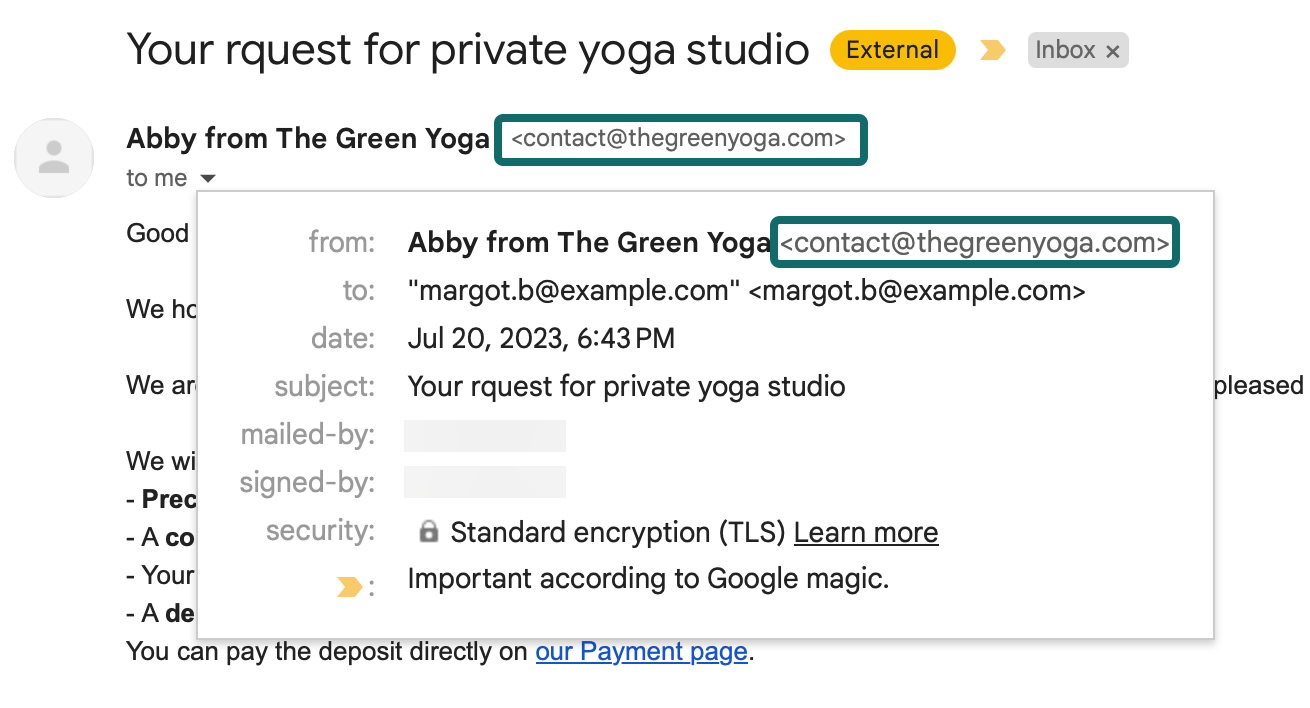
Task: Click the redacted mailed-by value
Action: pyautogui.click(x=485, y=436)
